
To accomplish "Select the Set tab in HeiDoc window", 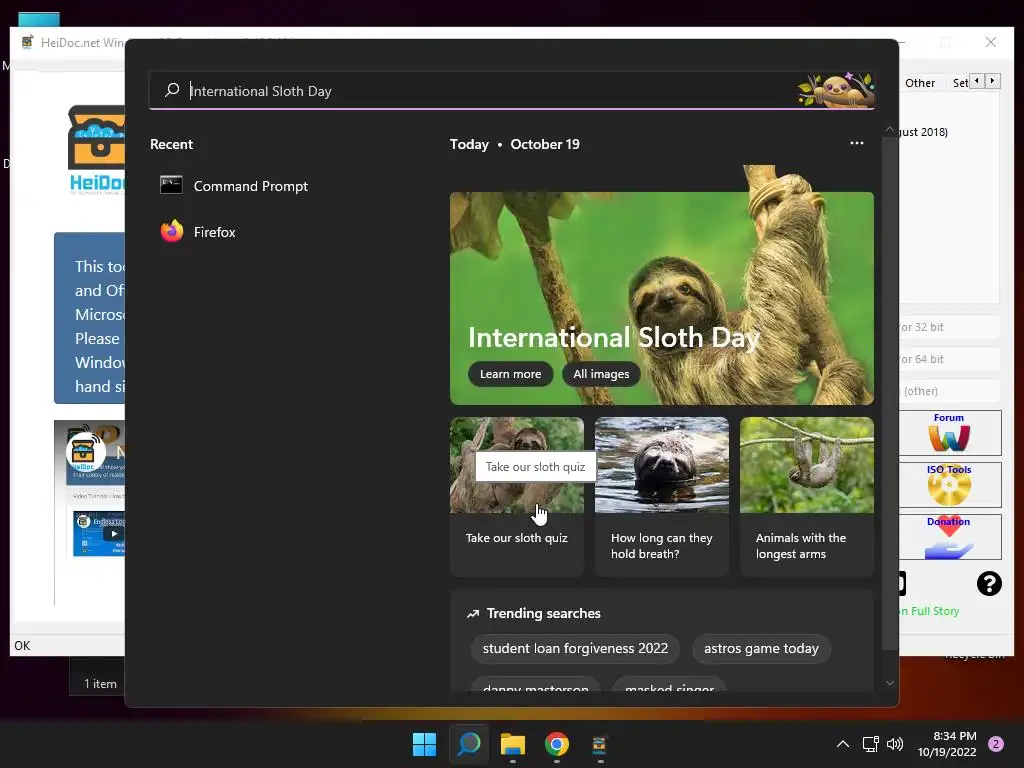I will (x=959, y=83).
